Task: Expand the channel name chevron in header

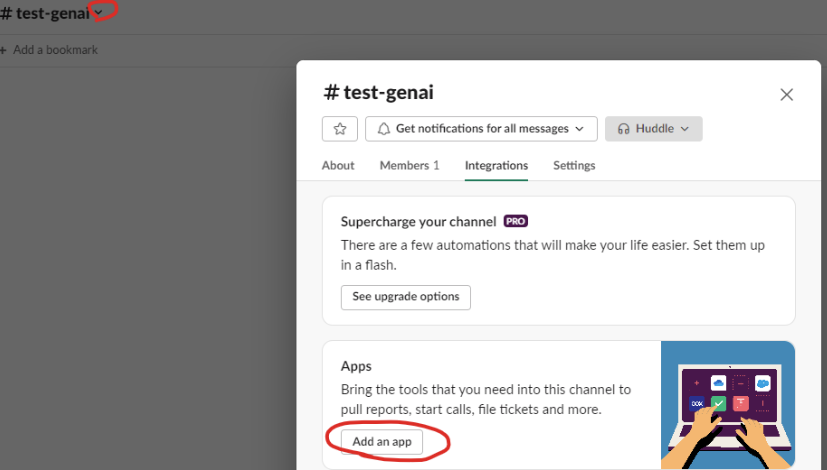Action: tap(98, 13)
